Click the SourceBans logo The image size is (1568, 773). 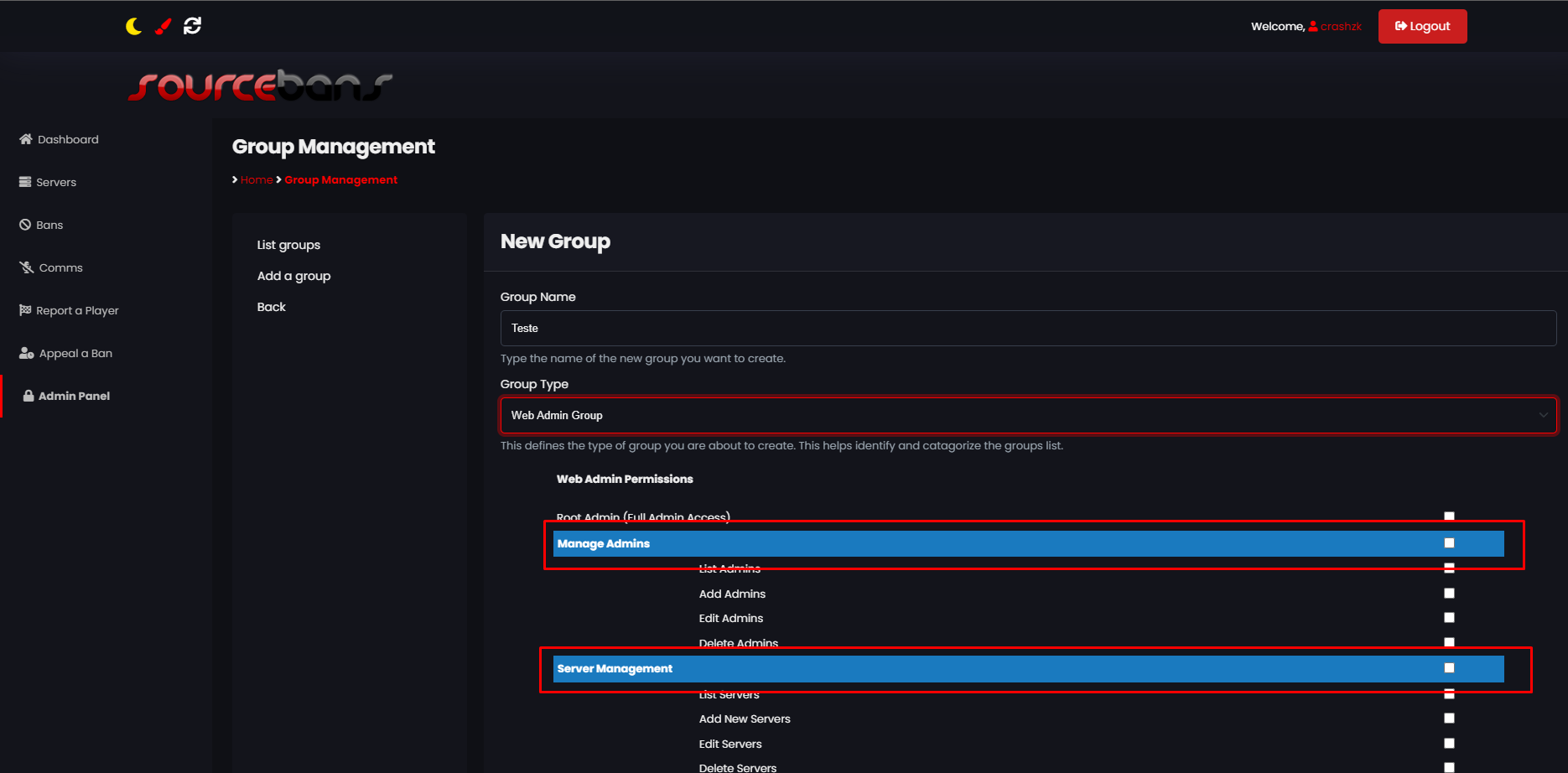[x=260, y=86]
